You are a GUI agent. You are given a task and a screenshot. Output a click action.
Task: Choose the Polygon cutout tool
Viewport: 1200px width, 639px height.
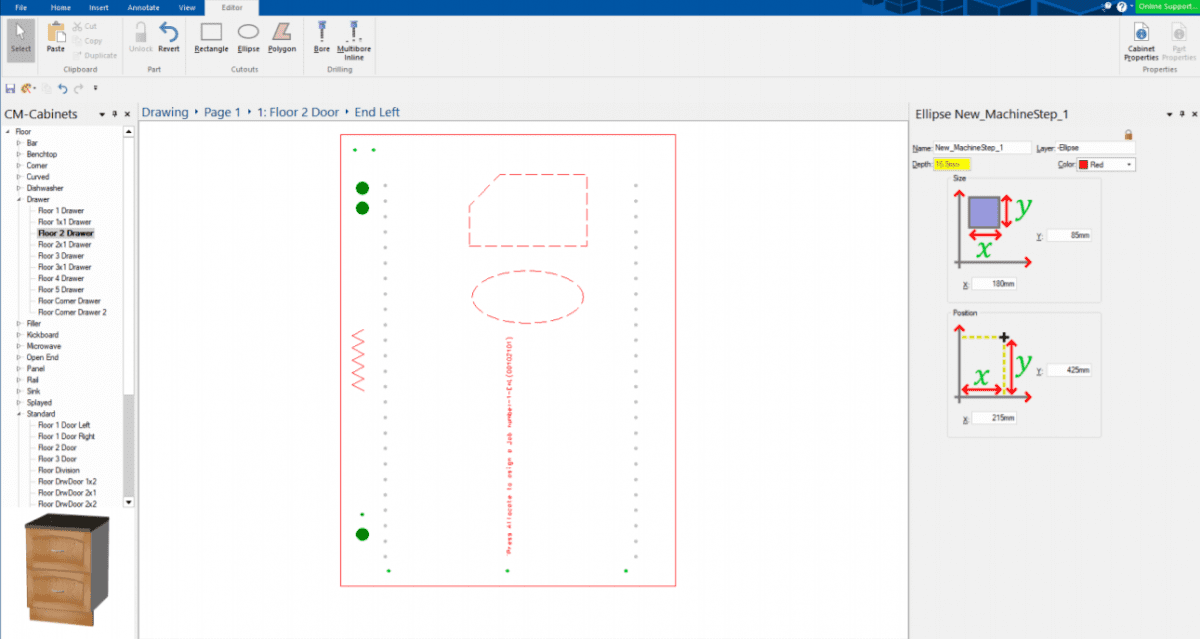click(282, 37)
